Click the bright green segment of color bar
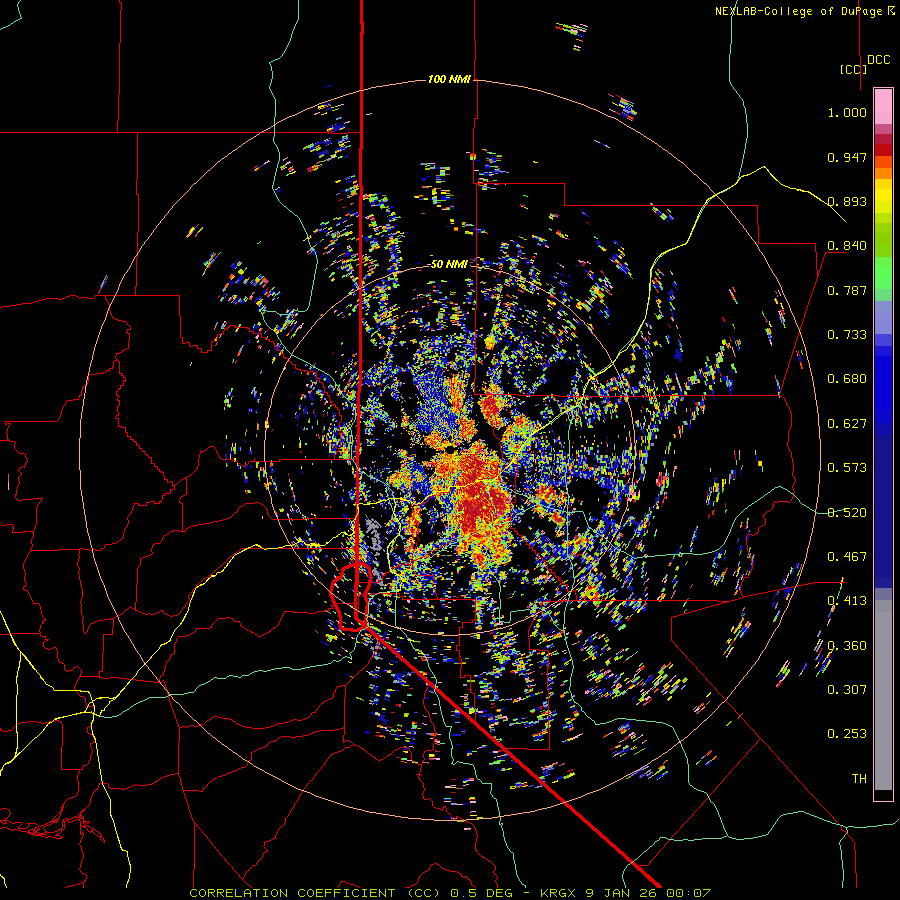The width and height of the screenshot is (900, 900). (x=883, y=273)
